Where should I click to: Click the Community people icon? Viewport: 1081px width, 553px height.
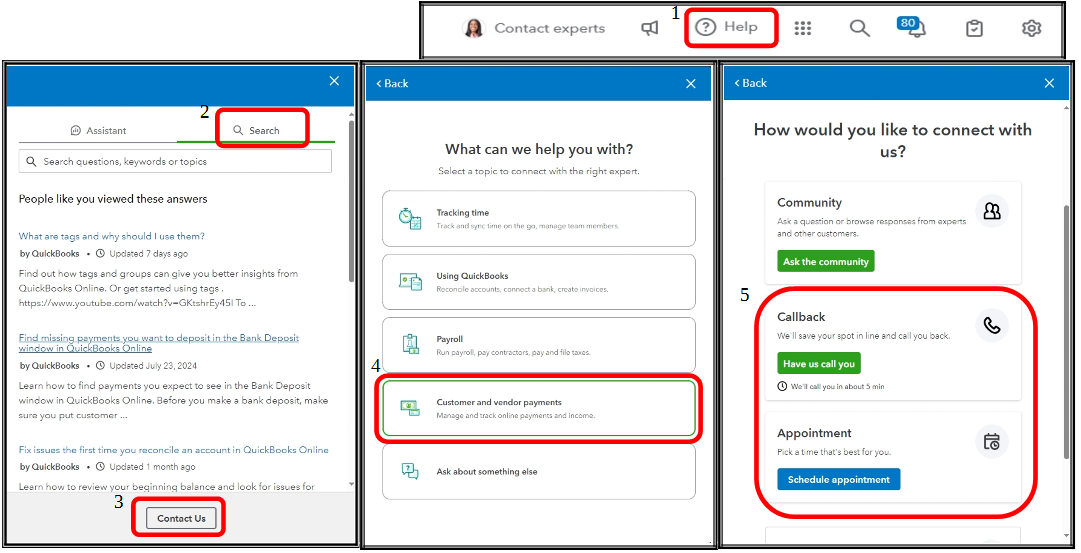pyautogui.click(x=992, y=210)
